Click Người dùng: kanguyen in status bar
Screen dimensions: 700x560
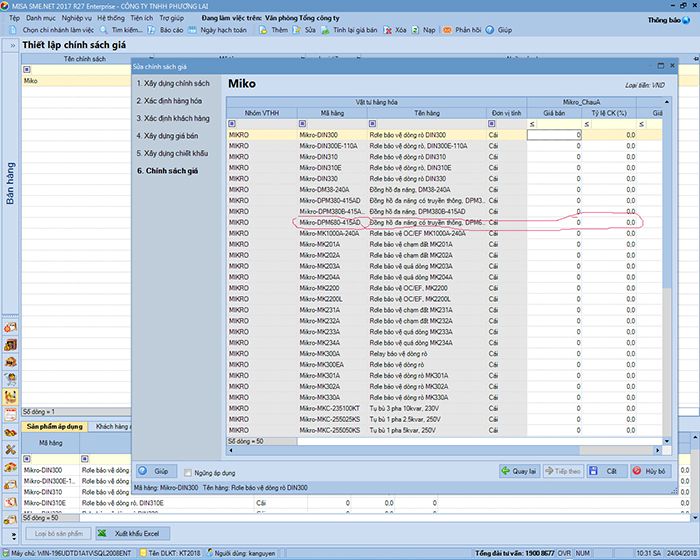(x=241, y=553)
